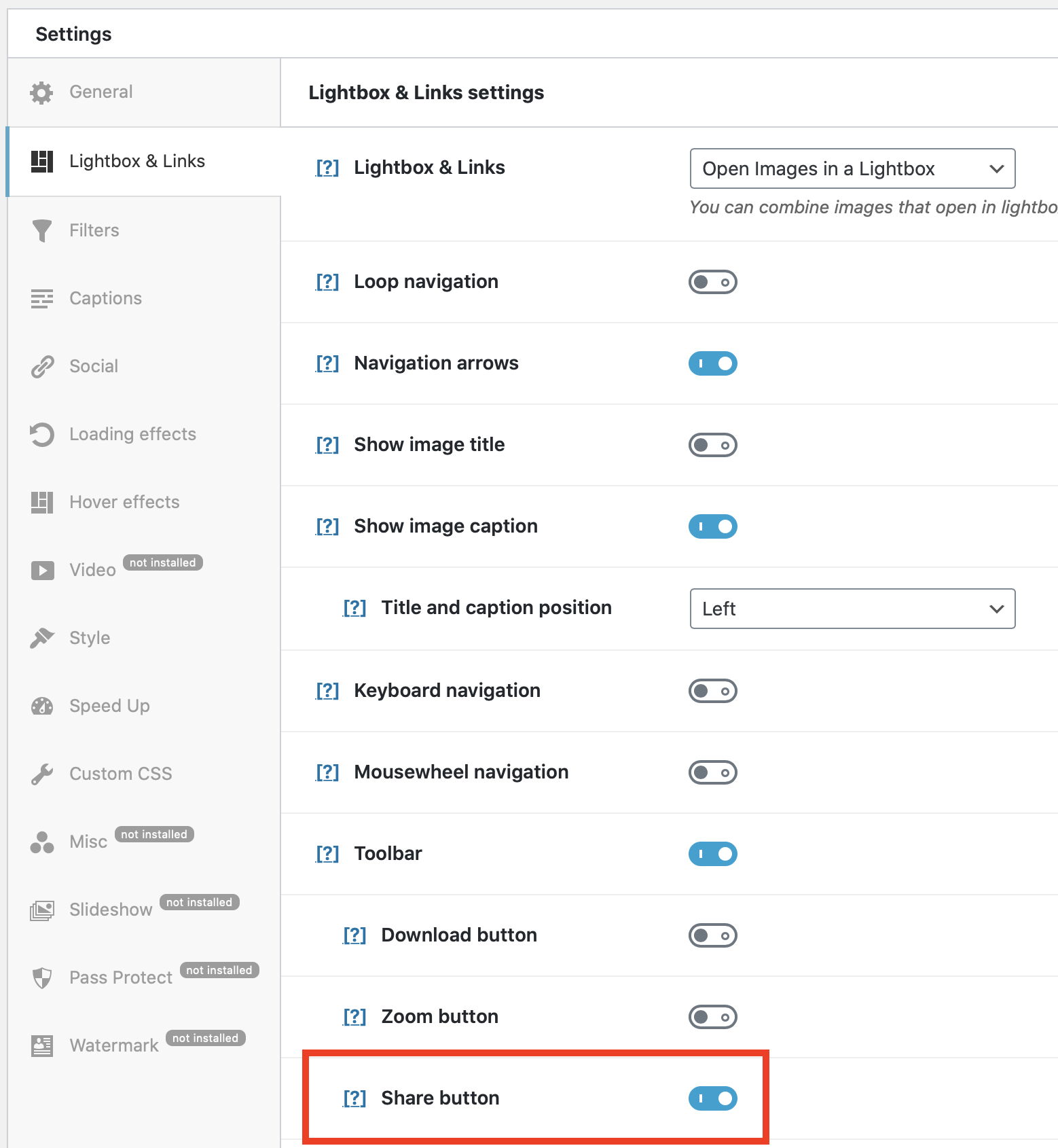
Task: Turn on Show image title toggle
Action: tap(713, 445)
